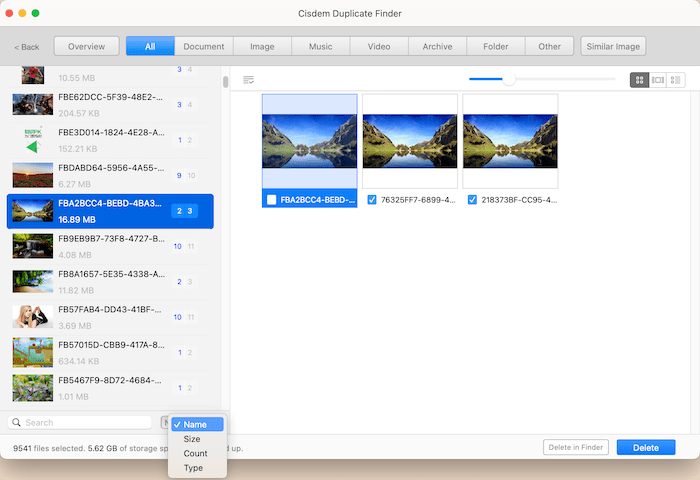This screenshot has height=480, width=700.
Task: Check the FBA2BCC4-BEBD file checkbox
Action: click(x=271, y=199)
